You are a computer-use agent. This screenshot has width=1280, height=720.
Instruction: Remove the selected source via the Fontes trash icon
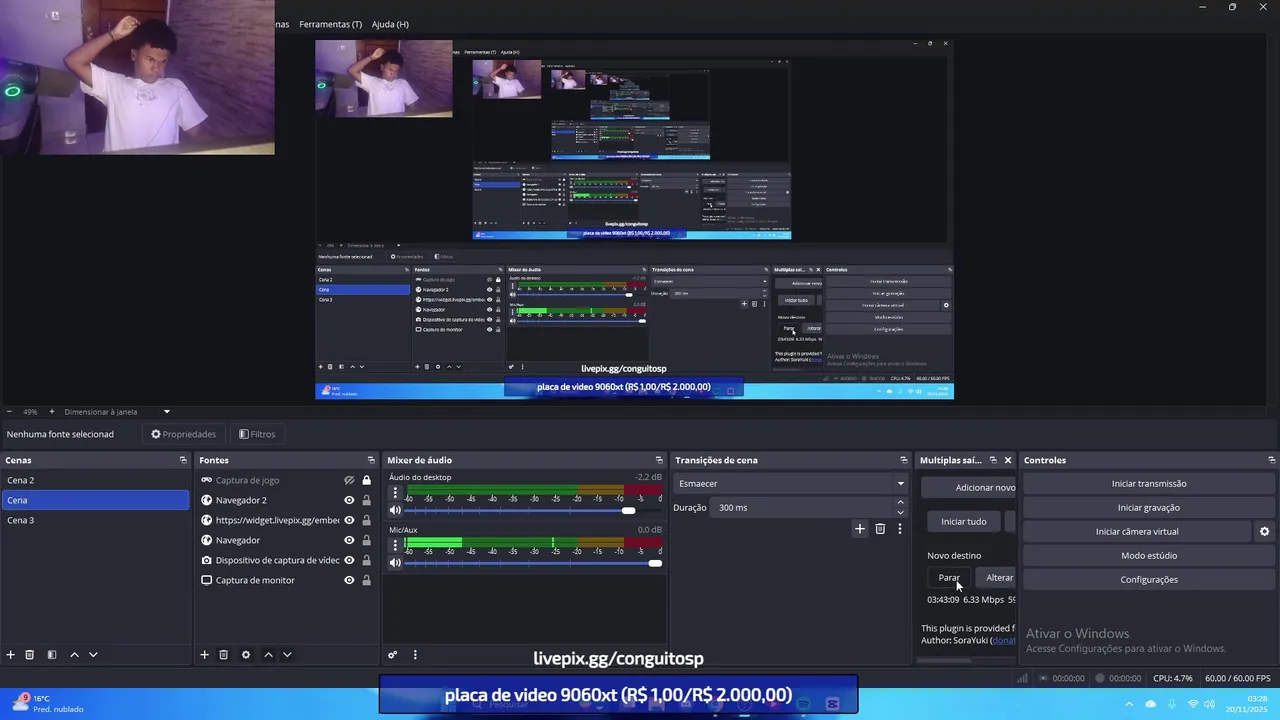tap(224, 655)
